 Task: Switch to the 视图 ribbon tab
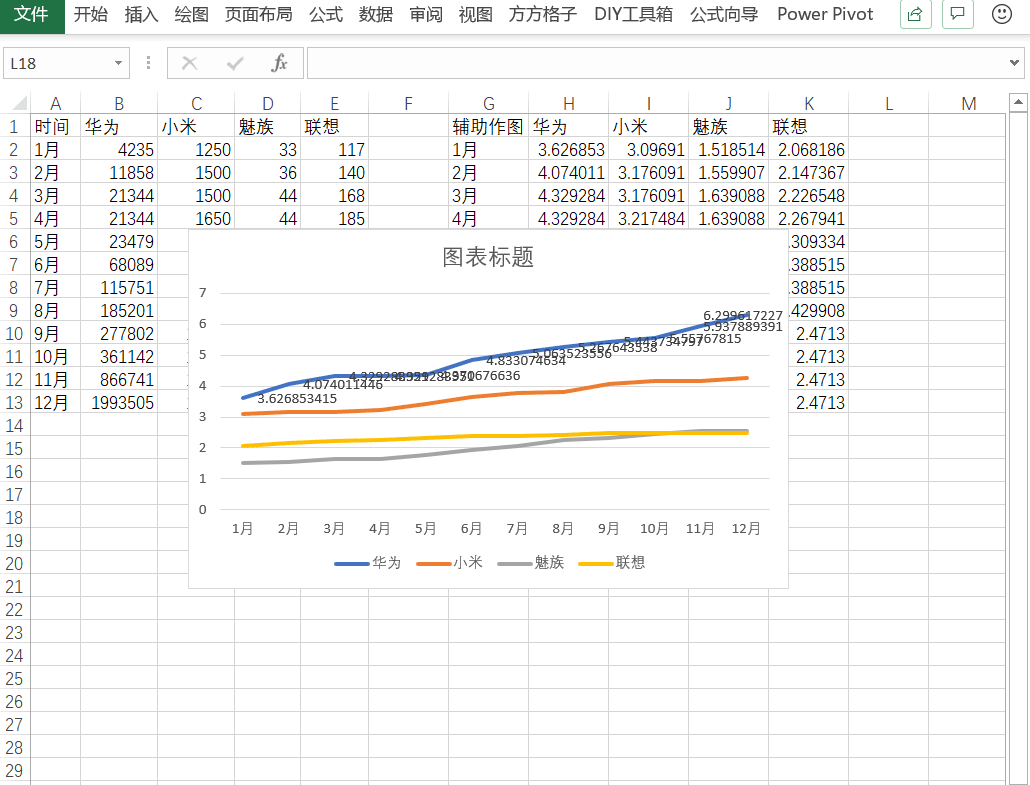476,14
